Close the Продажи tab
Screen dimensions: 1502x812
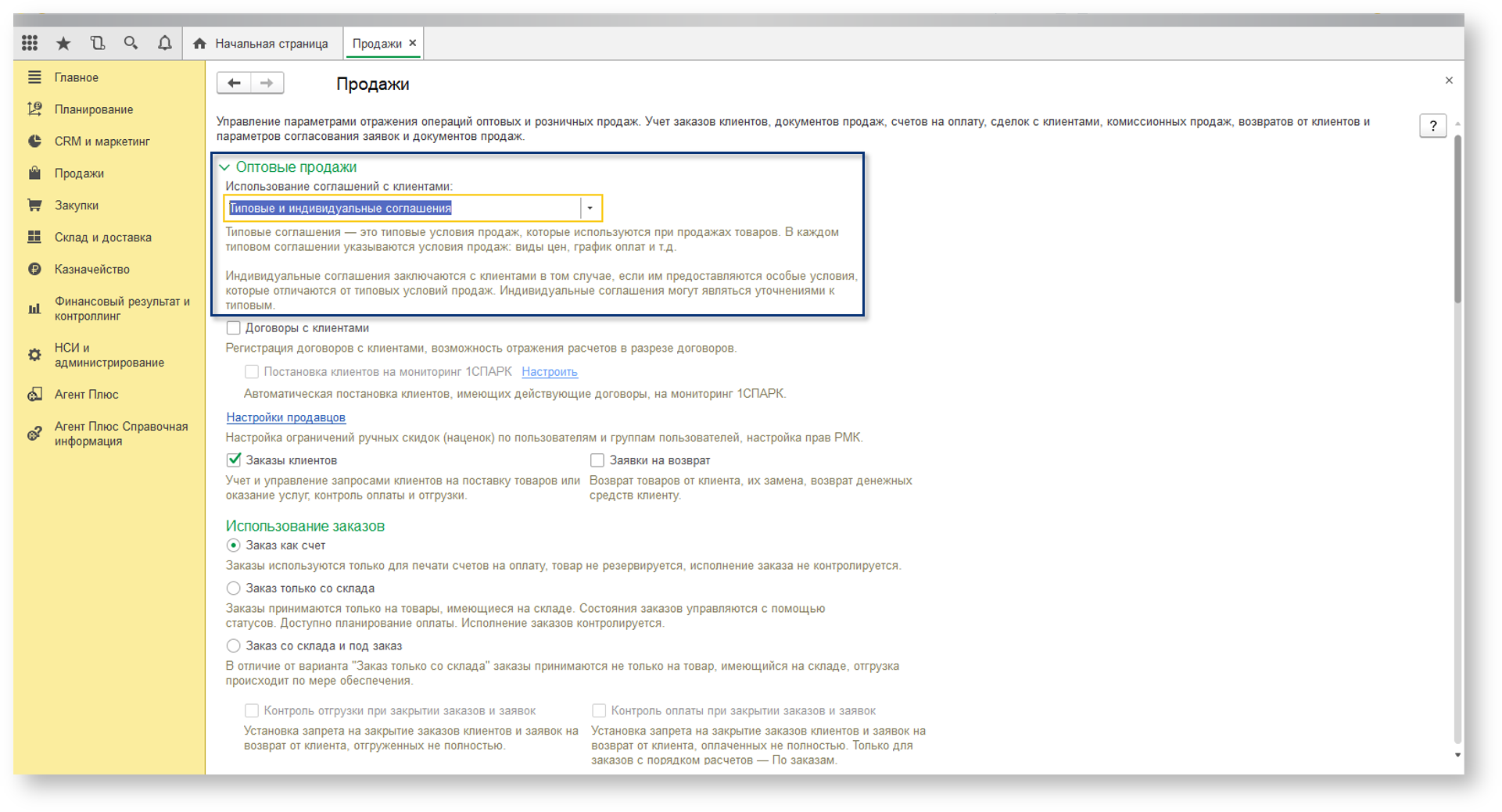(413, 43)
